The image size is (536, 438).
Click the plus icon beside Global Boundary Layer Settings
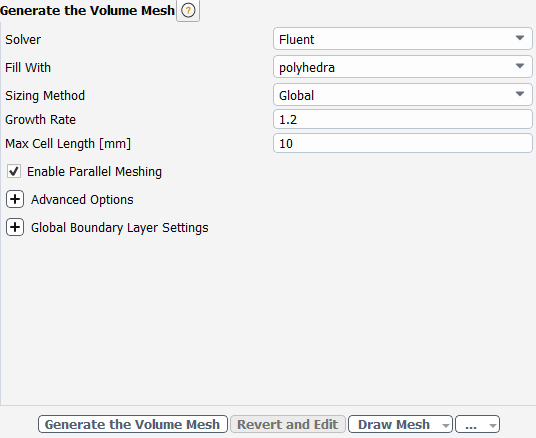point(15,227)
